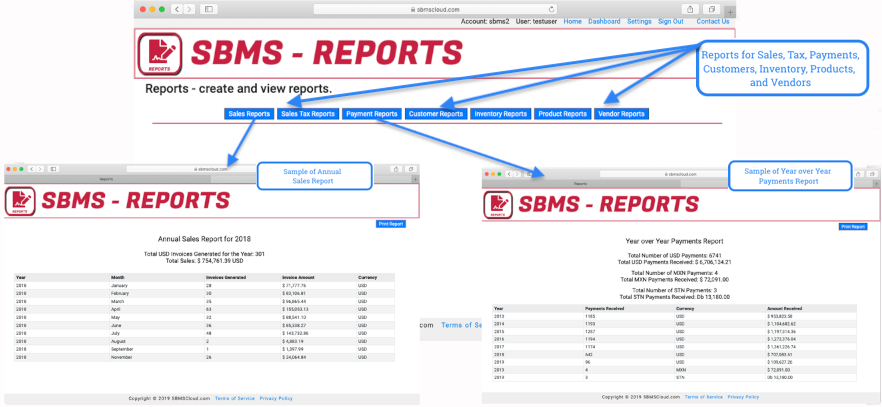
Task: Add a new tab in the Payments Report window
Action: 876,184
